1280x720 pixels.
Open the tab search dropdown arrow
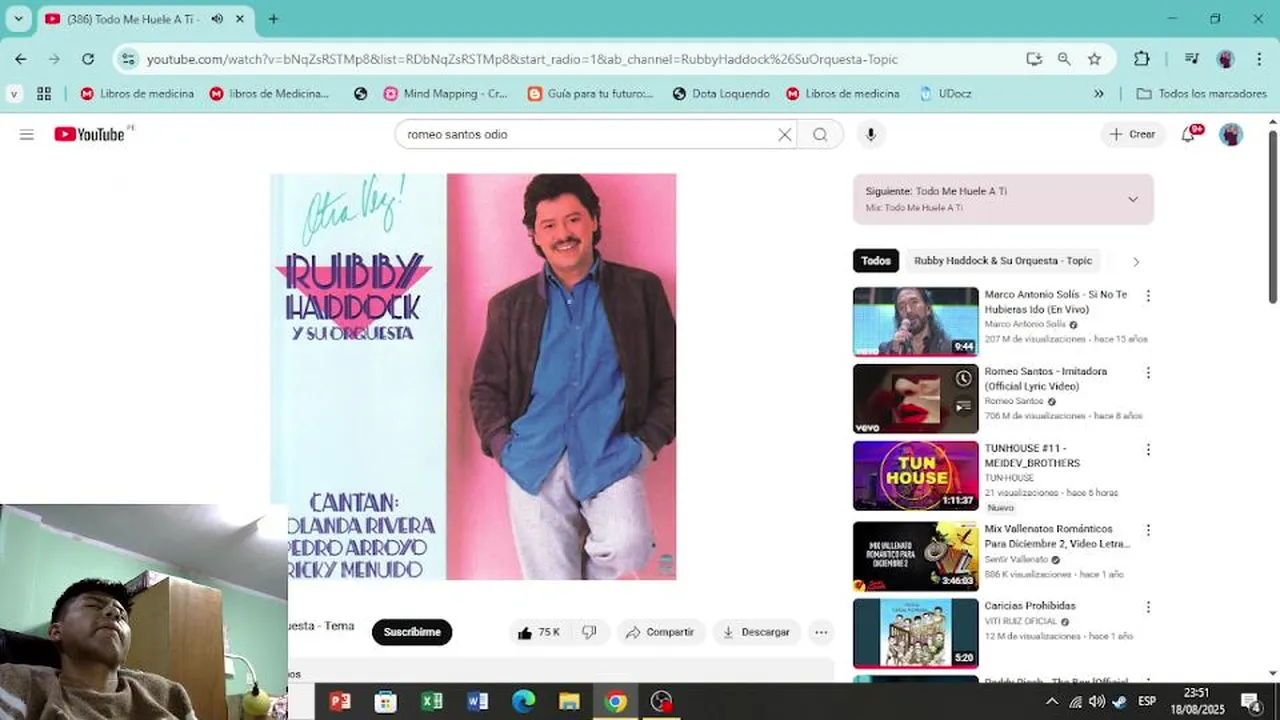[18, 19]
